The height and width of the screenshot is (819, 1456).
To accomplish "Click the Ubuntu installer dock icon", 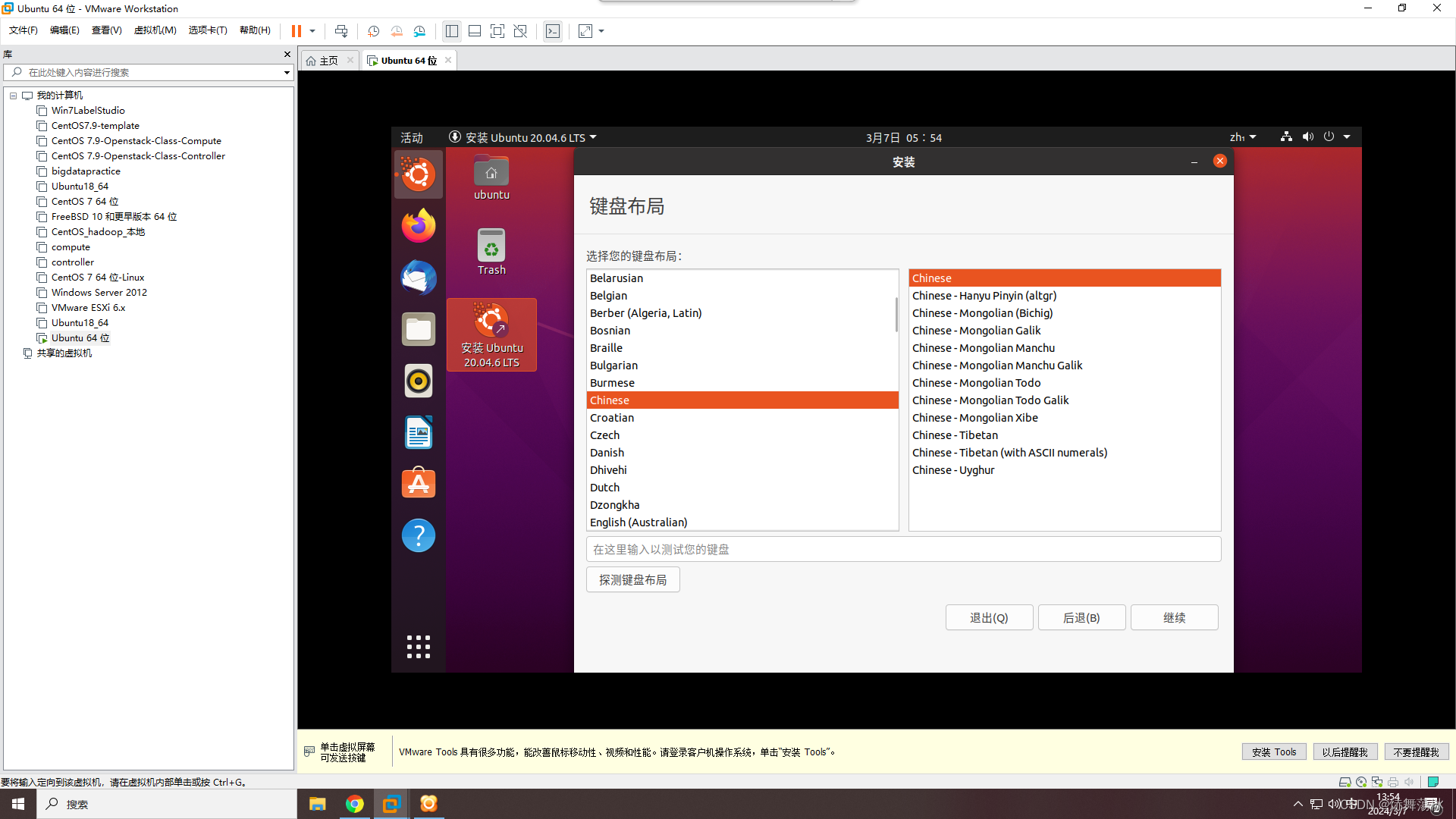I will pos(419,174).
